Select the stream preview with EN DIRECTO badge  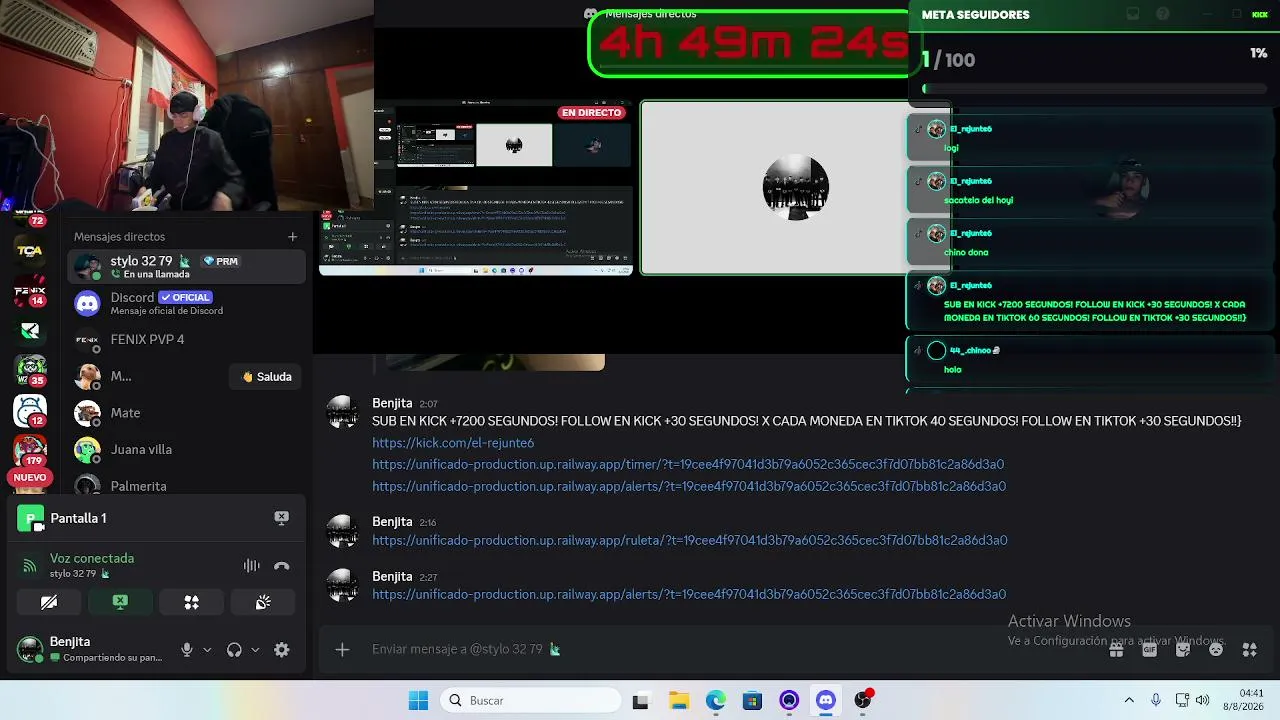[x=476, y=187]
